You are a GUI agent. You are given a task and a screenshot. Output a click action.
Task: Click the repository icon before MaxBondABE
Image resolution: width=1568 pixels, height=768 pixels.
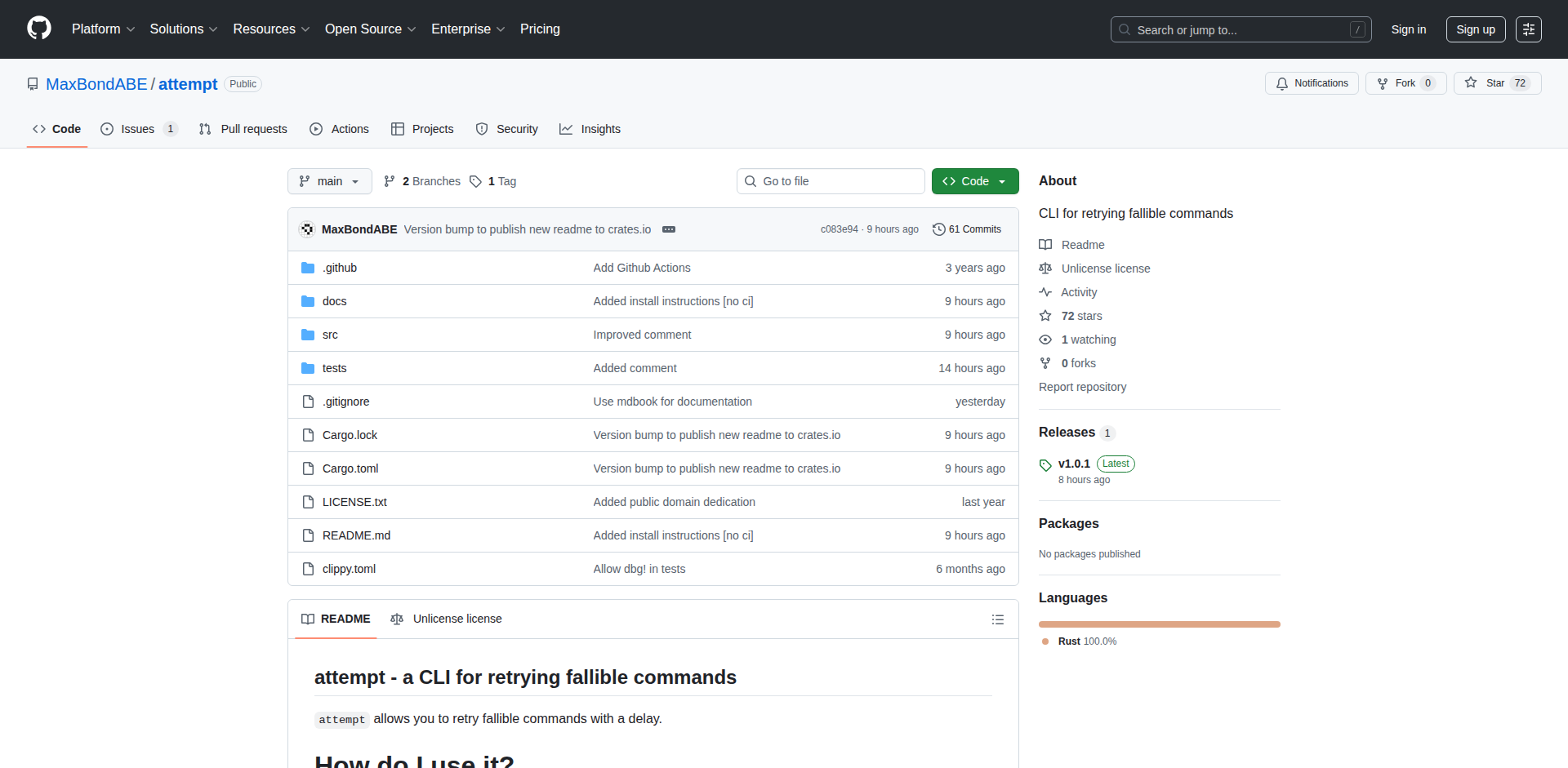coord(33,84)
